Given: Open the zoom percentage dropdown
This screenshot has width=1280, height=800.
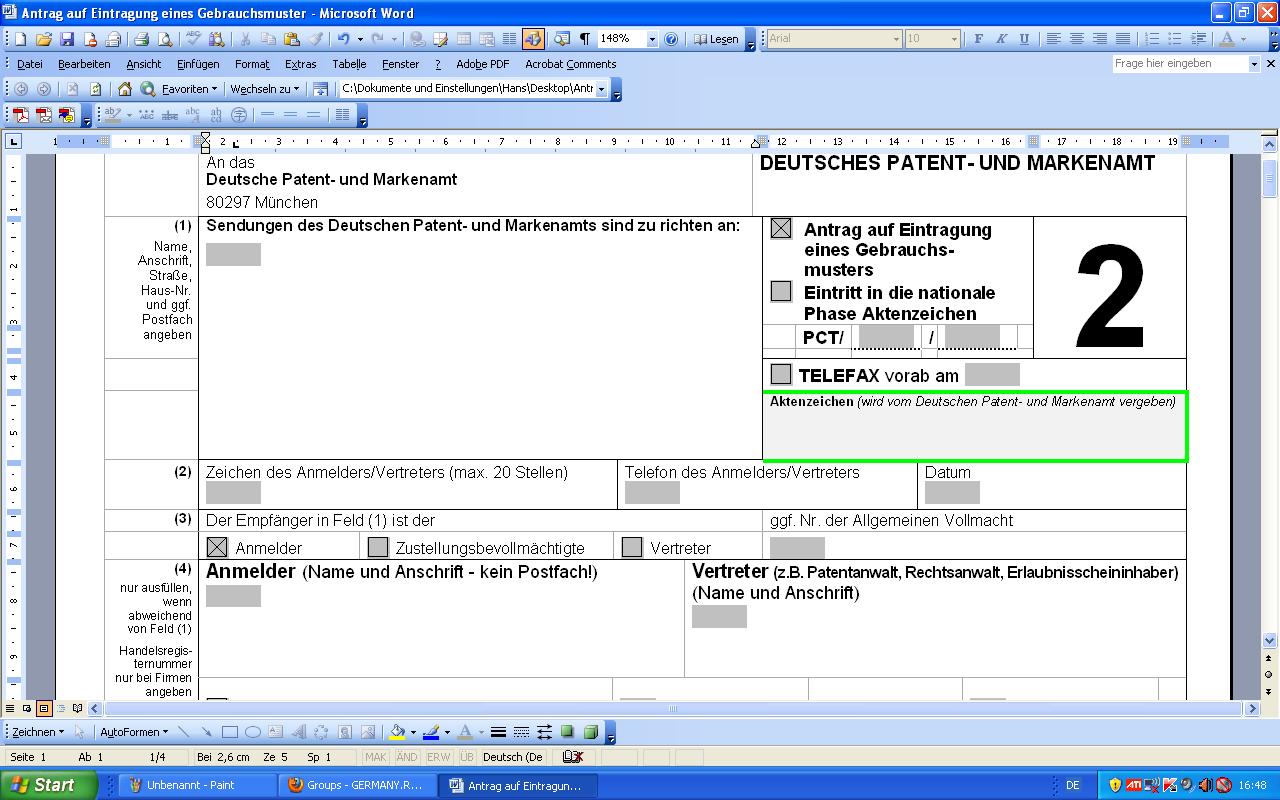Looking at the screenshot, I should [652, 39].
